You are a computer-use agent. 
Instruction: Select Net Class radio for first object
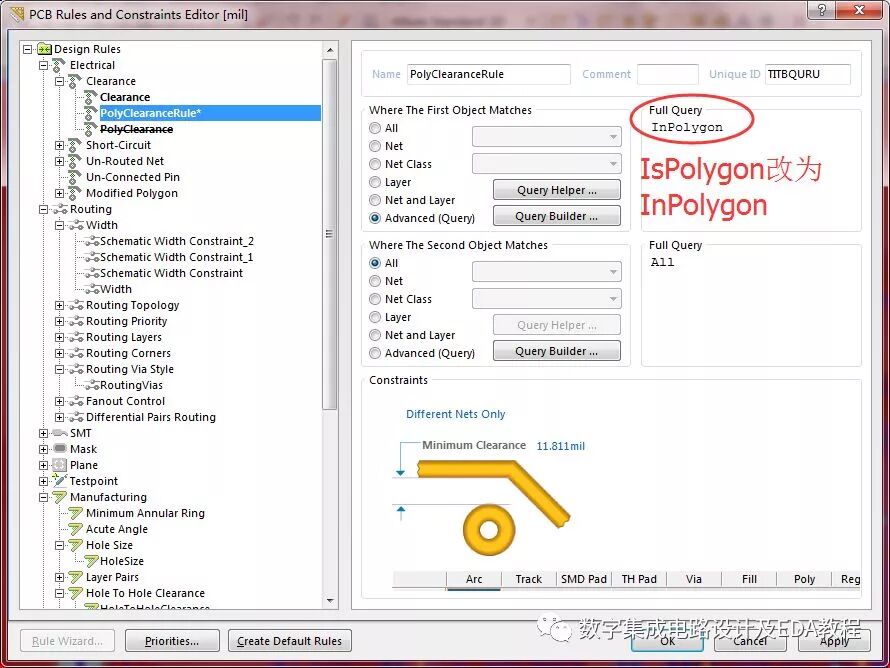click(x=375, y=164)
